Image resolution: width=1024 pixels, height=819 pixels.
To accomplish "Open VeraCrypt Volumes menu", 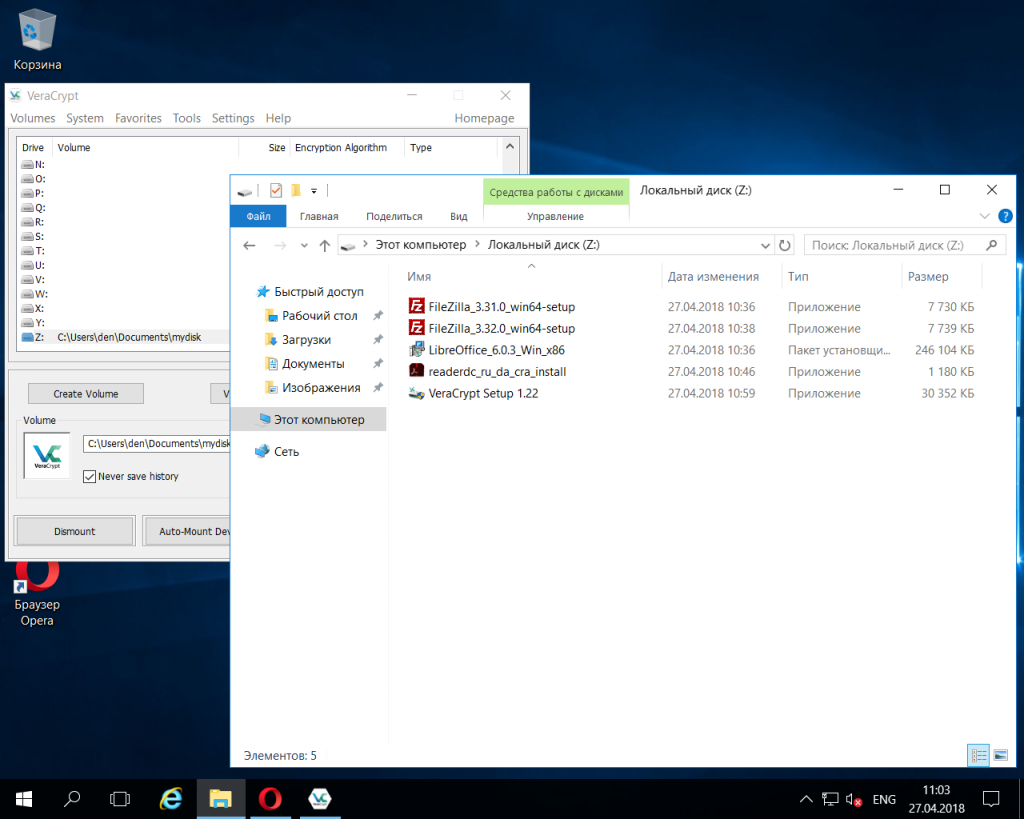I will coord(33,118).
